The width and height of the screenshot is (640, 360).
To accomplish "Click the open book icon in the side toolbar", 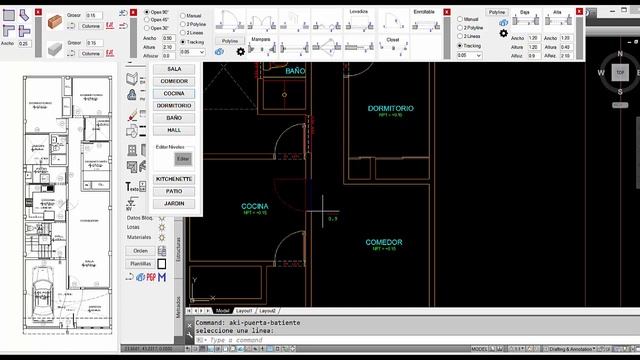I will point(131,78).
